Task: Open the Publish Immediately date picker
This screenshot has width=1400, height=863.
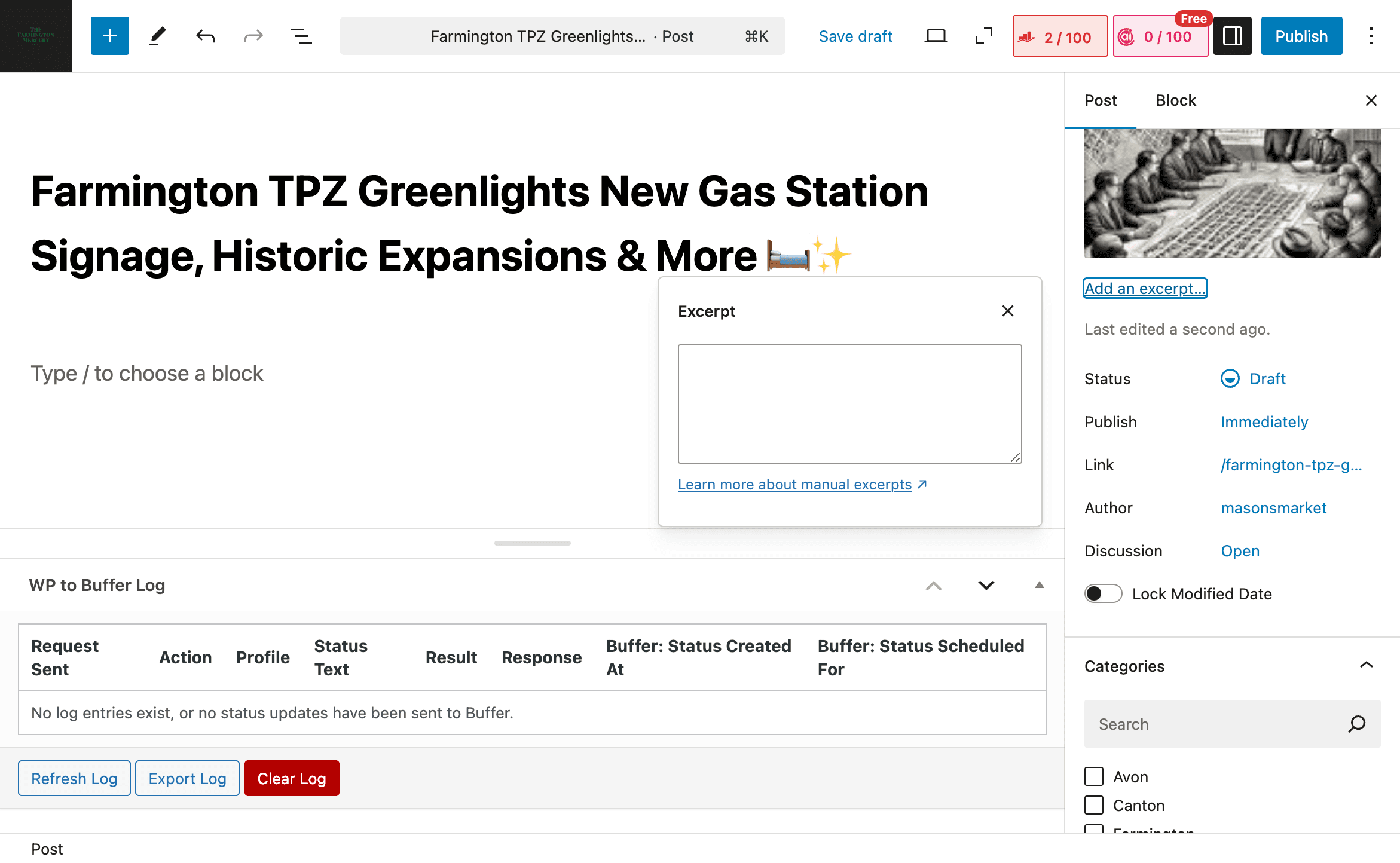Action: click(x=1264, y=422)
